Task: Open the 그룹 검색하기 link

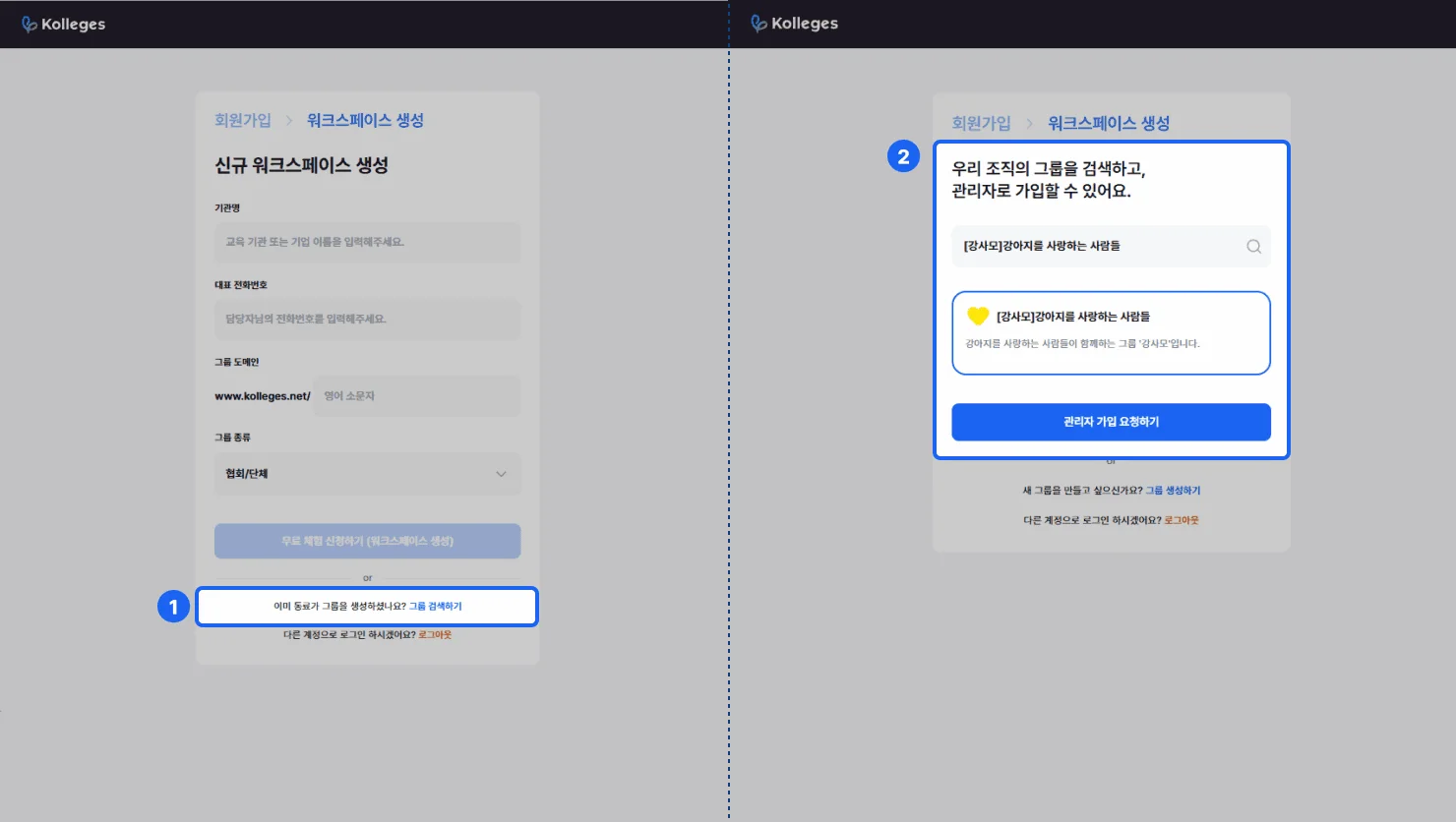Action: coord(435,607)
